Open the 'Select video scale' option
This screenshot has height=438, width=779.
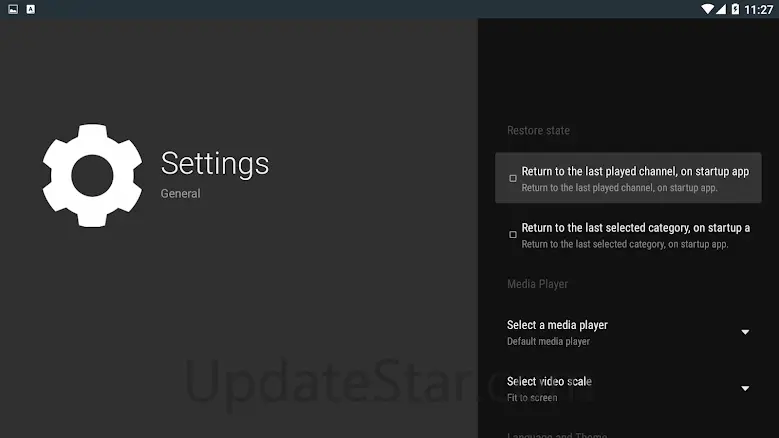coord(628,389)
